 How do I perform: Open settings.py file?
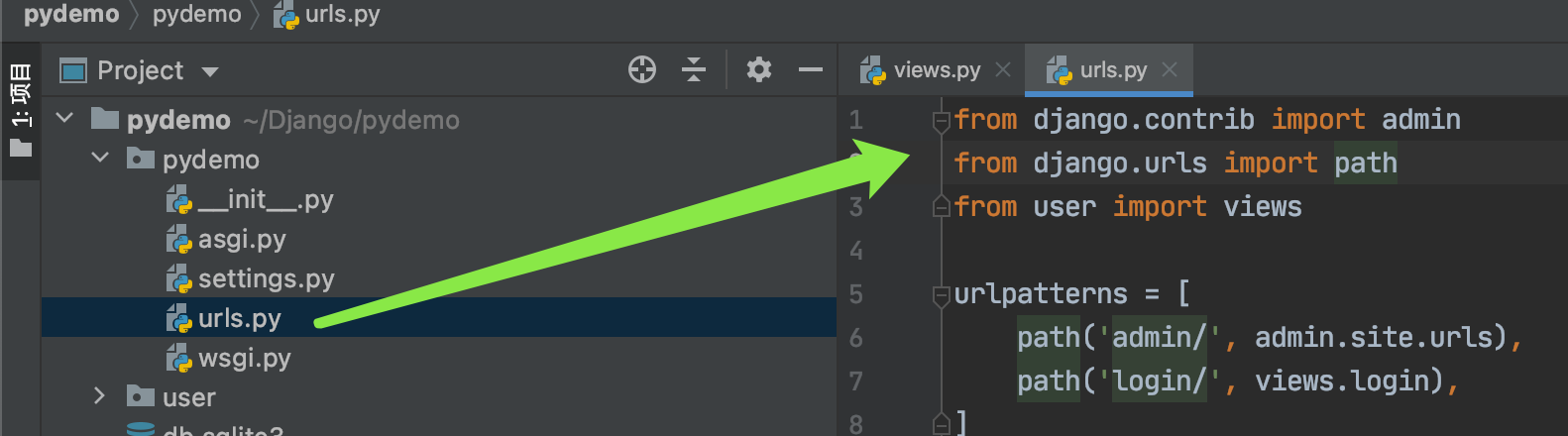click(x=266, y=278)
